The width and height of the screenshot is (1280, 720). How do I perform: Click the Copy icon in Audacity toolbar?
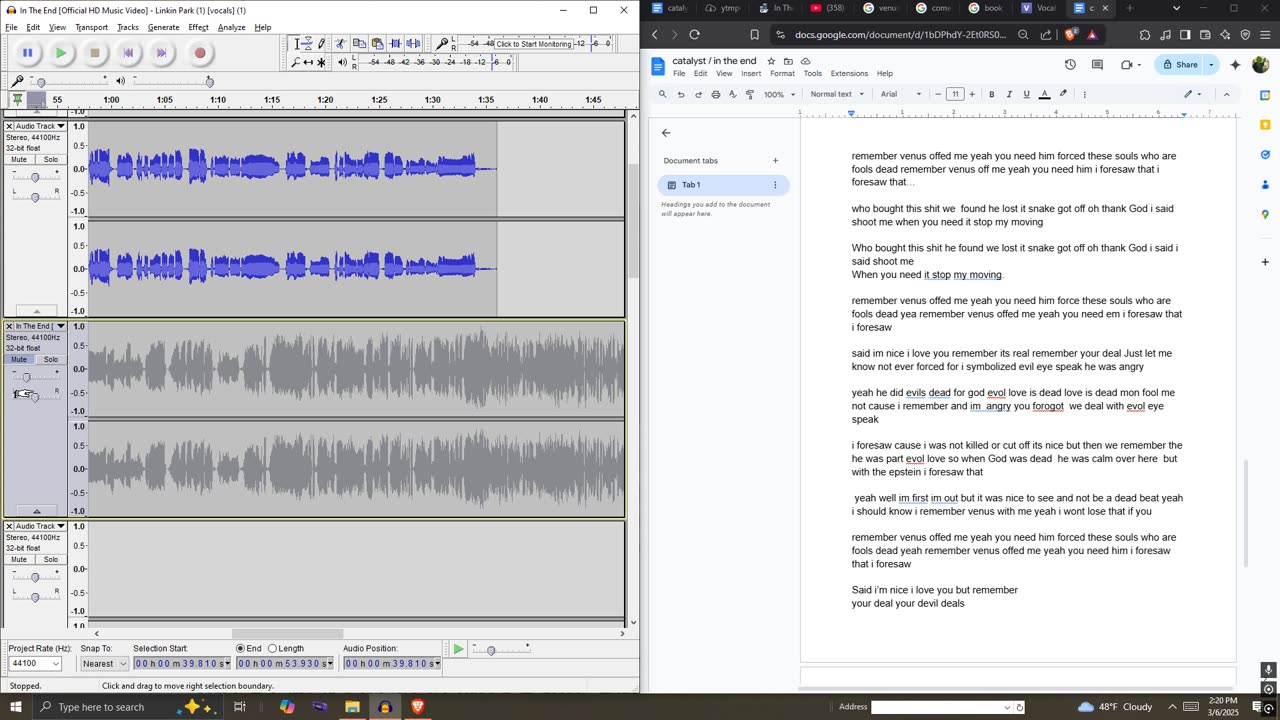tap(359, 44)
